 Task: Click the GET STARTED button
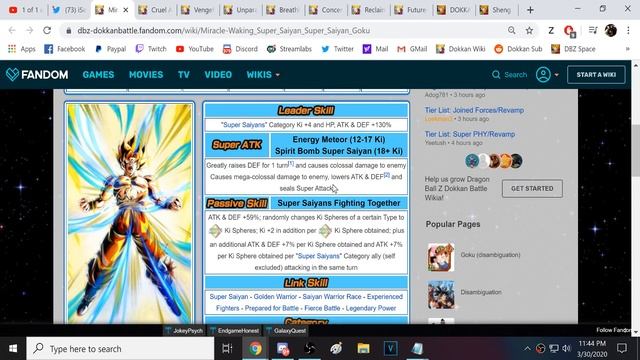coord(532,189)
